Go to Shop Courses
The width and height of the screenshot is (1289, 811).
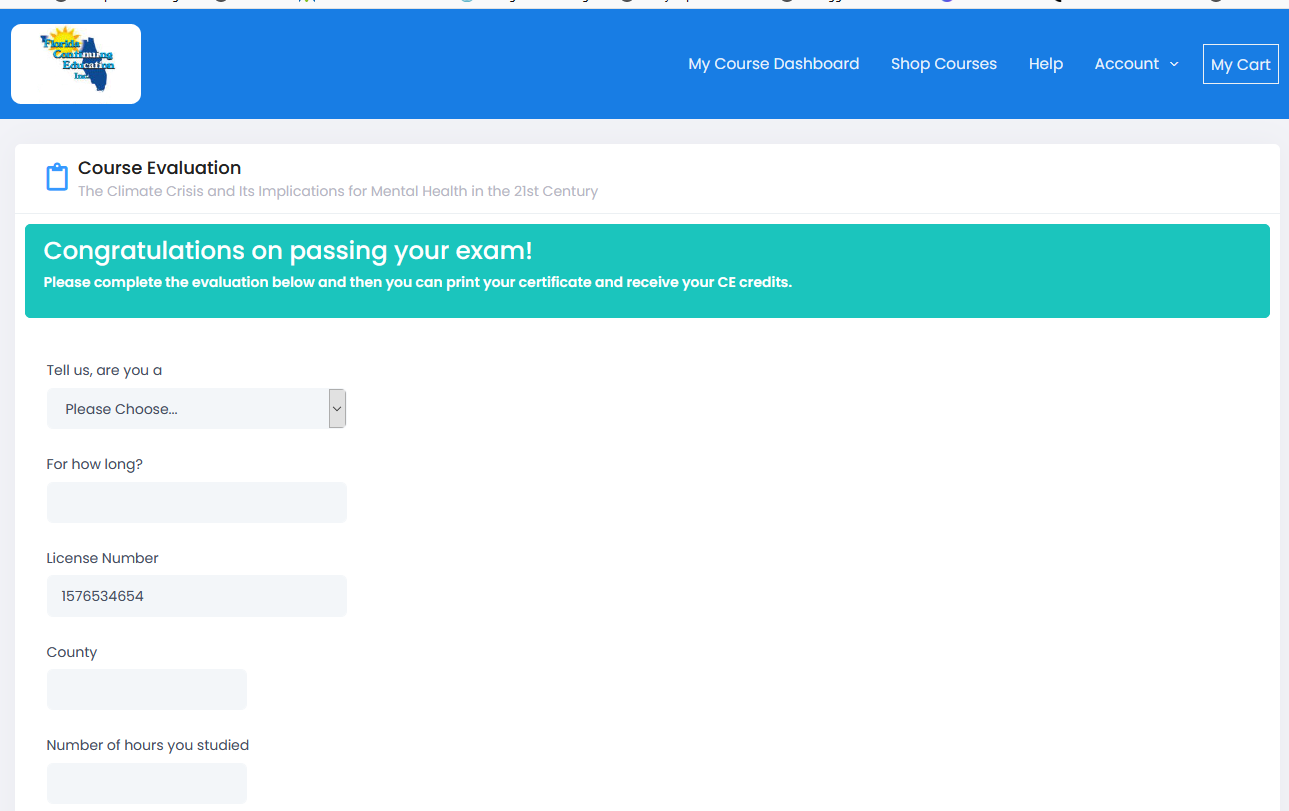(x=943, y=64)
